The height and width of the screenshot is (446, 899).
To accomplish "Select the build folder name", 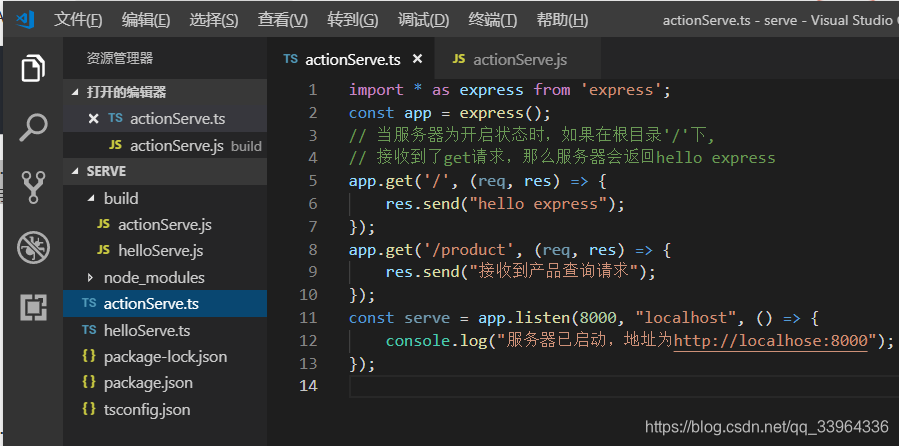I will pos(121,198).
